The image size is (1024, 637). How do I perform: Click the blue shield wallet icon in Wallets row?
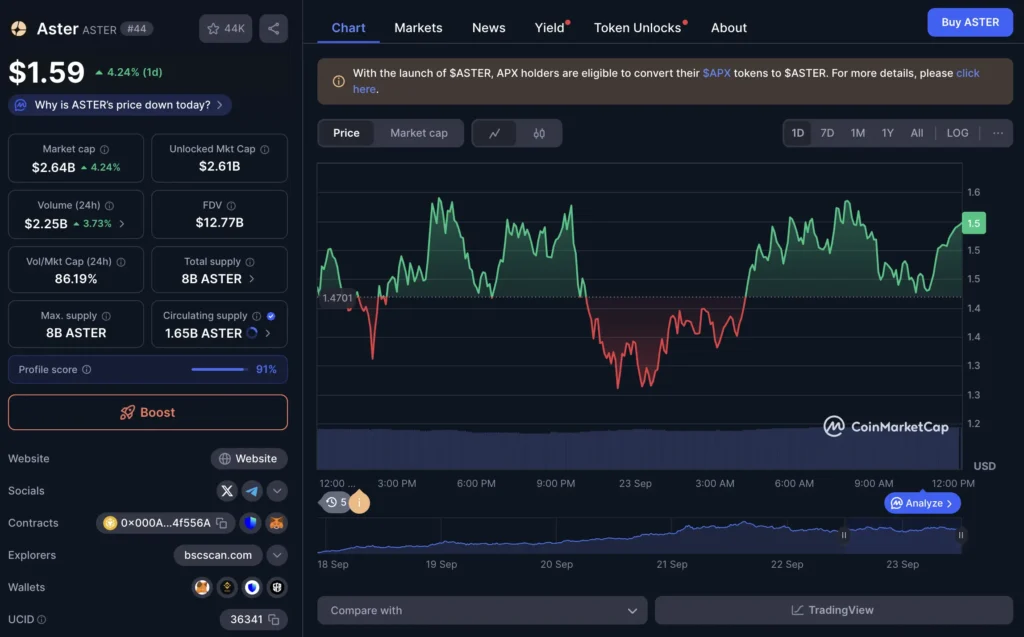coord(252,587)
